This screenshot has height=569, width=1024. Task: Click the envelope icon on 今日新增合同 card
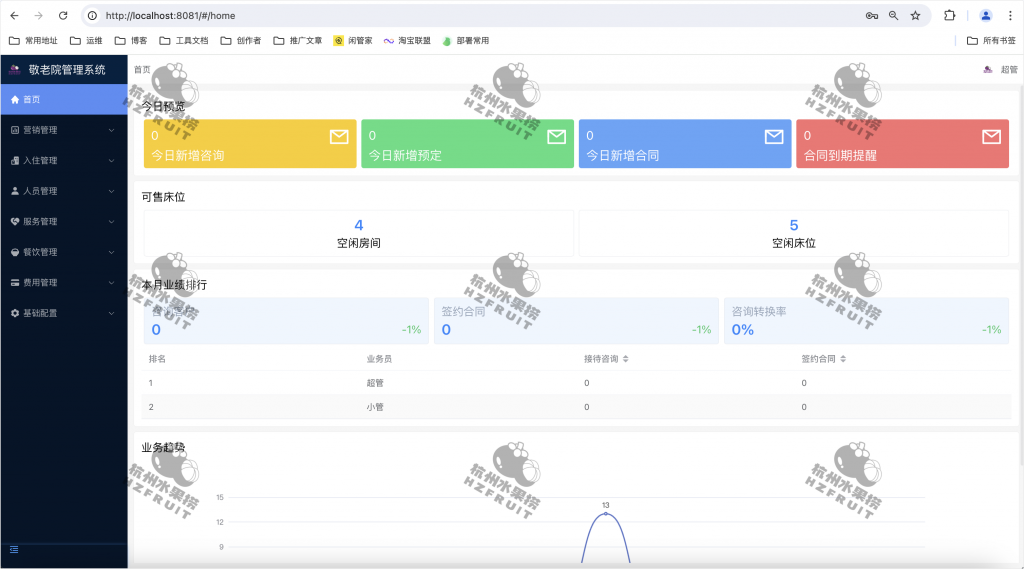coord(774,137)
